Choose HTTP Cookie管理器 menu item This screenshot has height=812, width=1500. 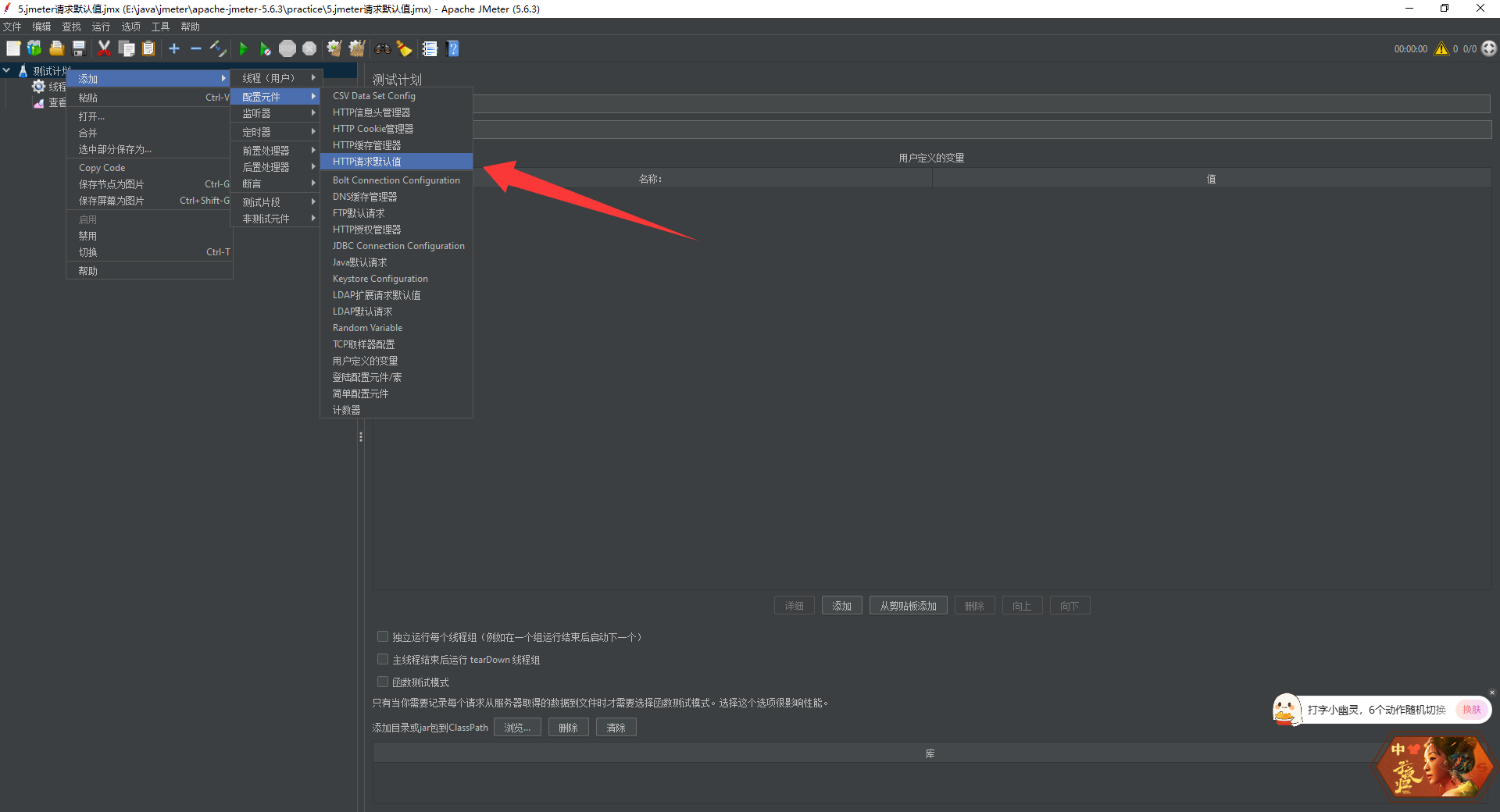[396, 129]
